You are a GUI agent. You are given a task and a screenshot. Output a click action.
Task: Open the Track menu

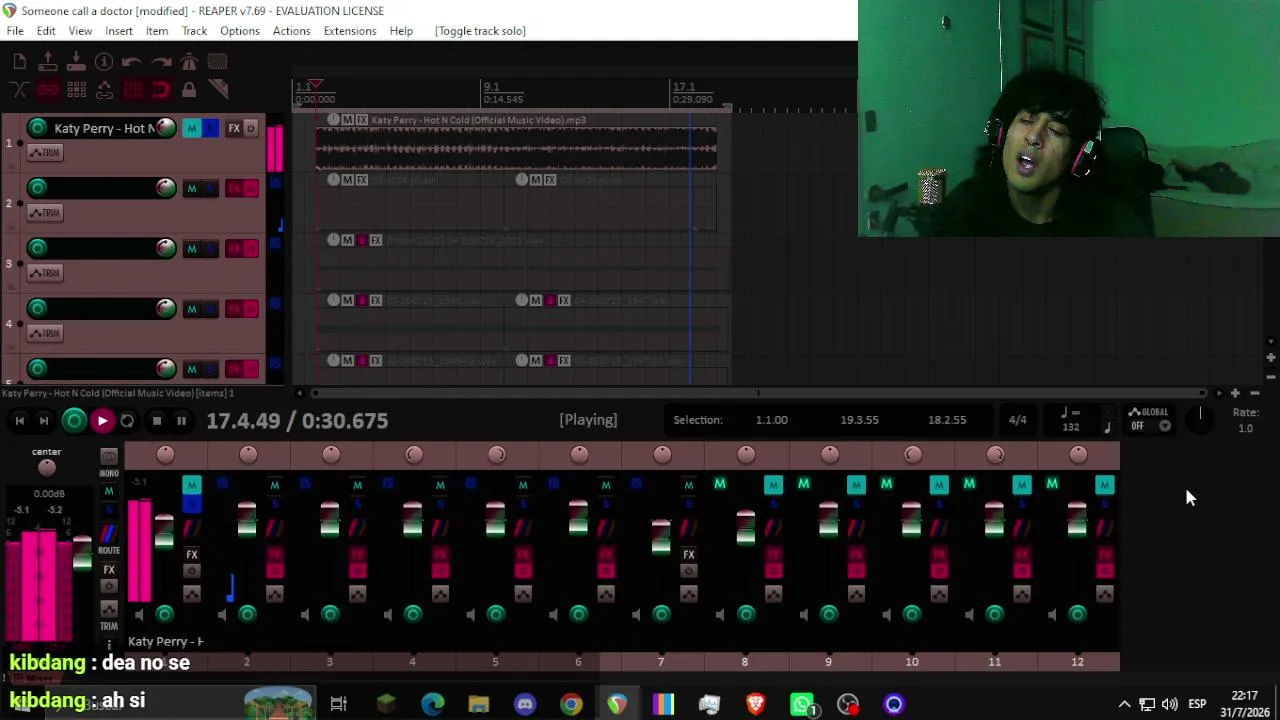[194, 31]
